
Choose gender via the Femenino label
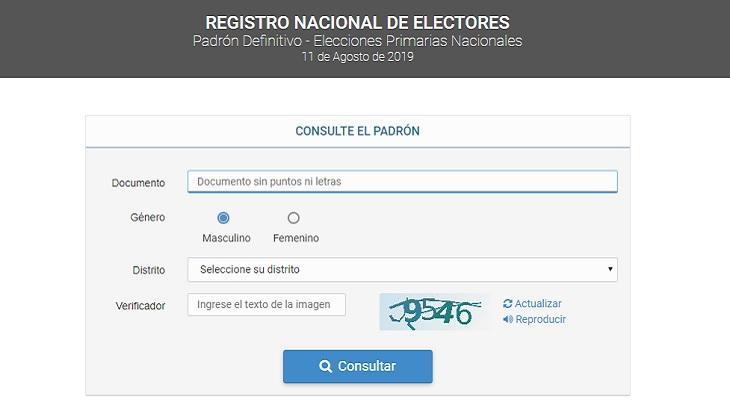click(x=296, y=238)
